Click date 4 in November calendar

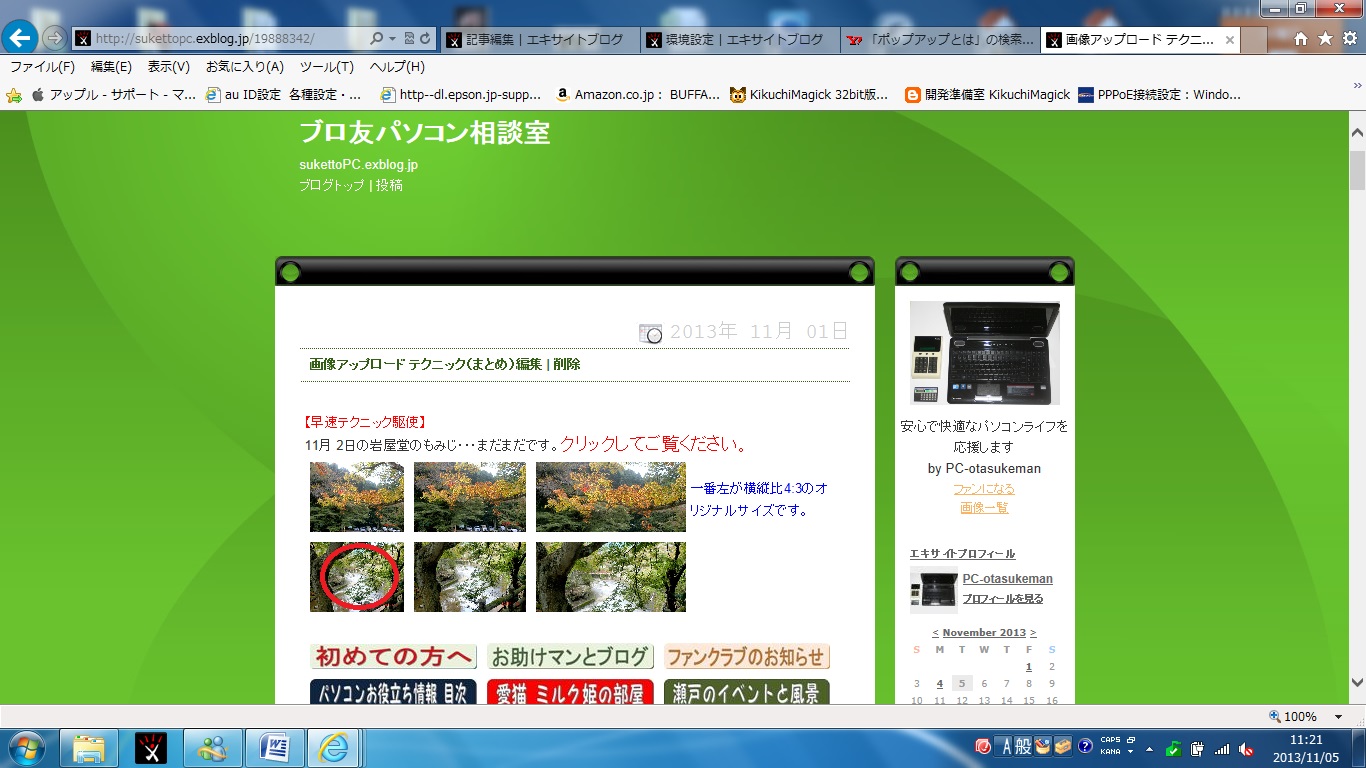[x=939, y=684]
